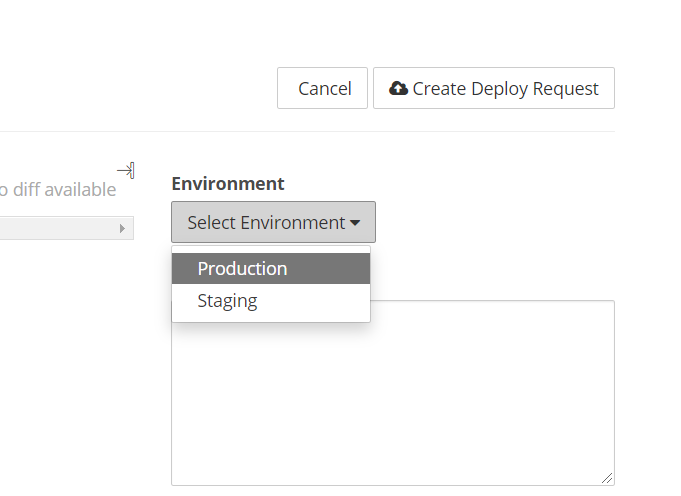Image resolution: width=681 pixels, height=496 pixels.
Task: Collapse the Select Environment dropdown list
Action: (x=273, y=222)
